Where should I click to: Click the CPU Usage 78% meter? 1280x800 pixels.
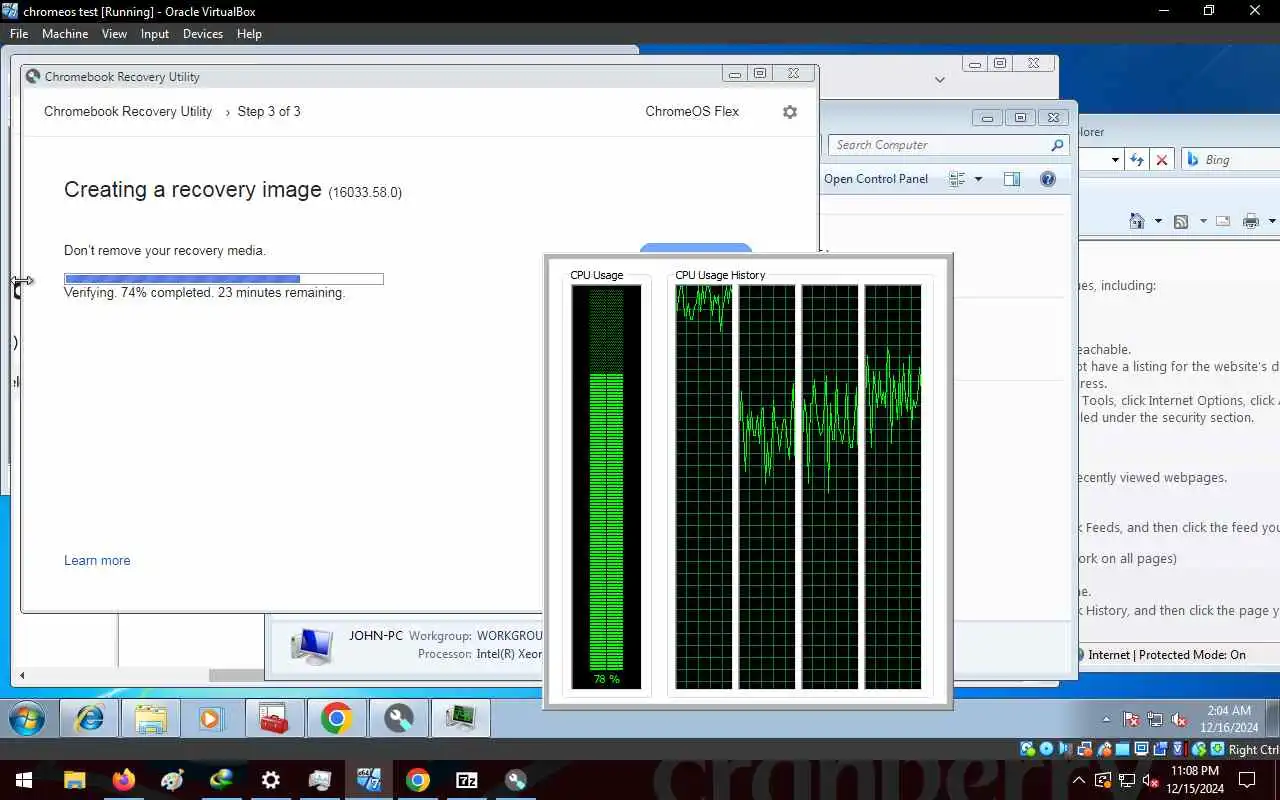[606, 487]
